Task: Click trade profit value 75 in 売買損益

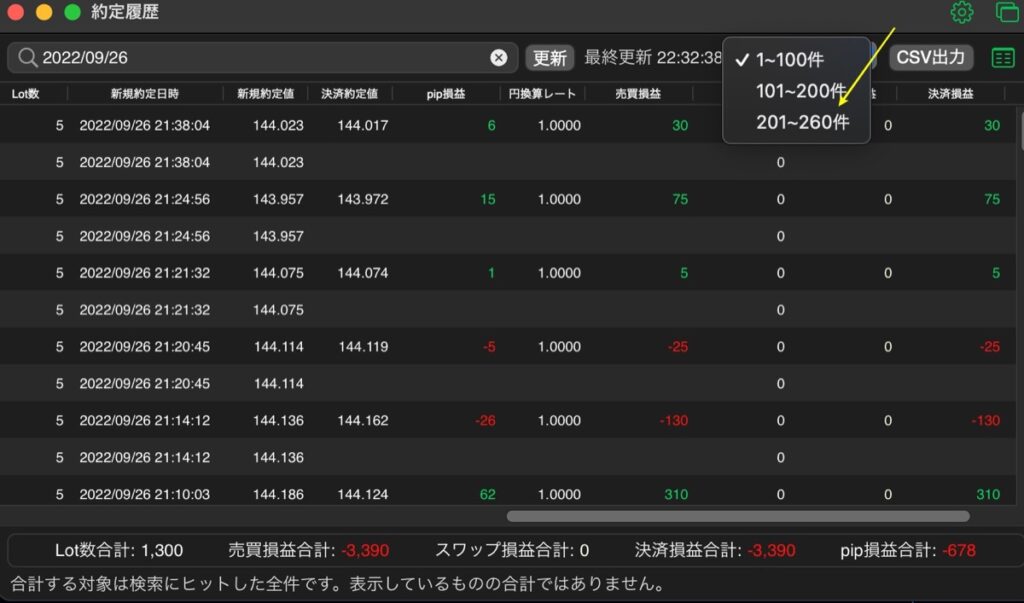Action: click(680, 199)
